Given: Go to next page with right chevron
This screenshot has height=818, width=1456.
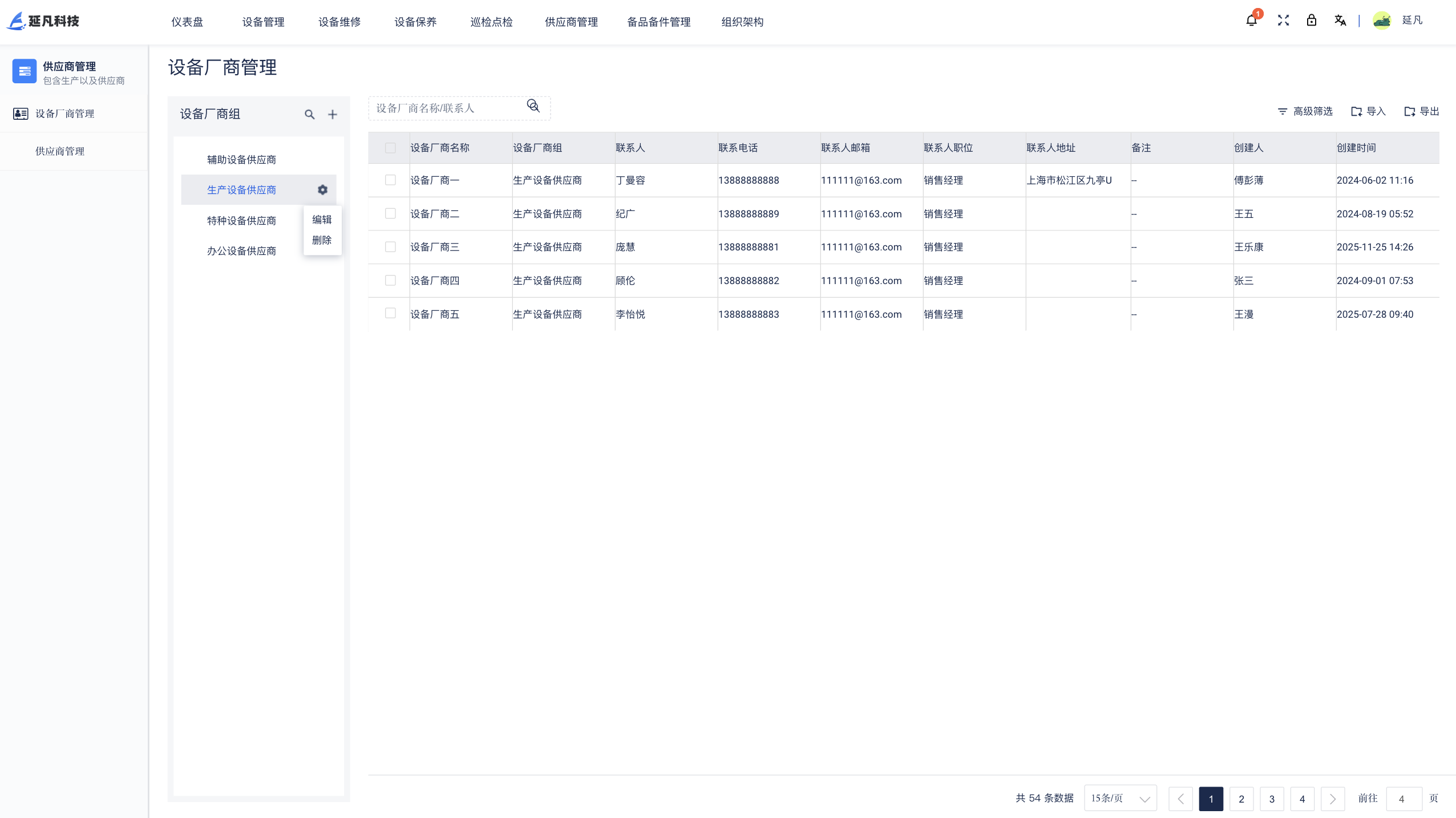Looking at the screenshot, I should [x=1332, y=799].
